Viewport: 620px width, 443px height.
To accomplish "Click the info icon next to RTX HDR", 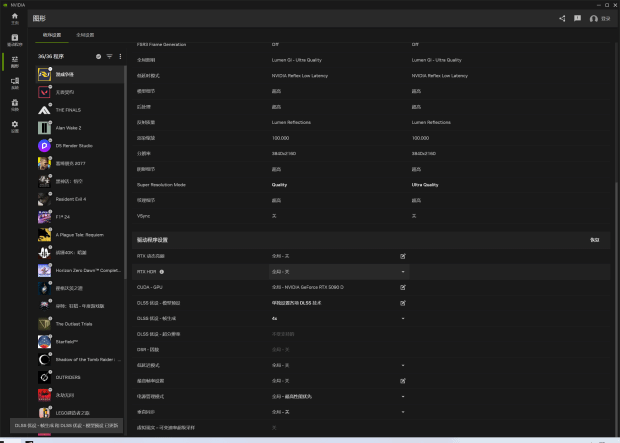I will pyautogui.click(x=162, y=272).
